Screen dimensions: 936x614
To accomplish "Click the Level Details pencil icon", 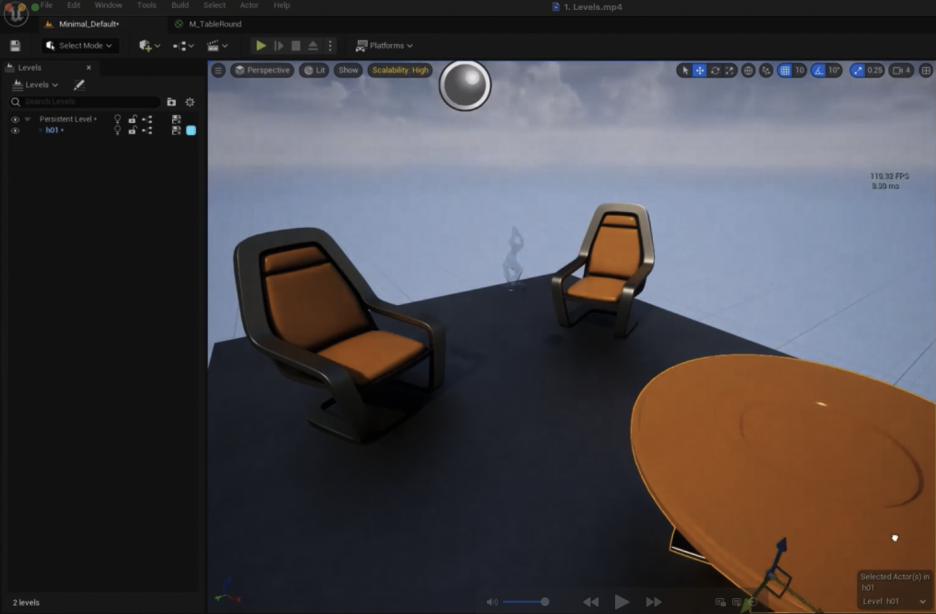I will click(x=79, y=85).
